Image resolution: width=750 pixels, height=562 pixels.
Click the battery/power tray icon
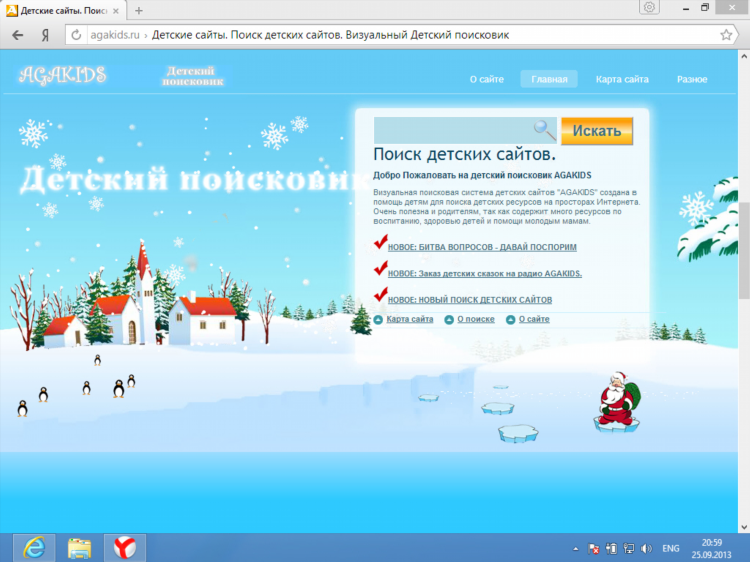(x=611, y=549)
